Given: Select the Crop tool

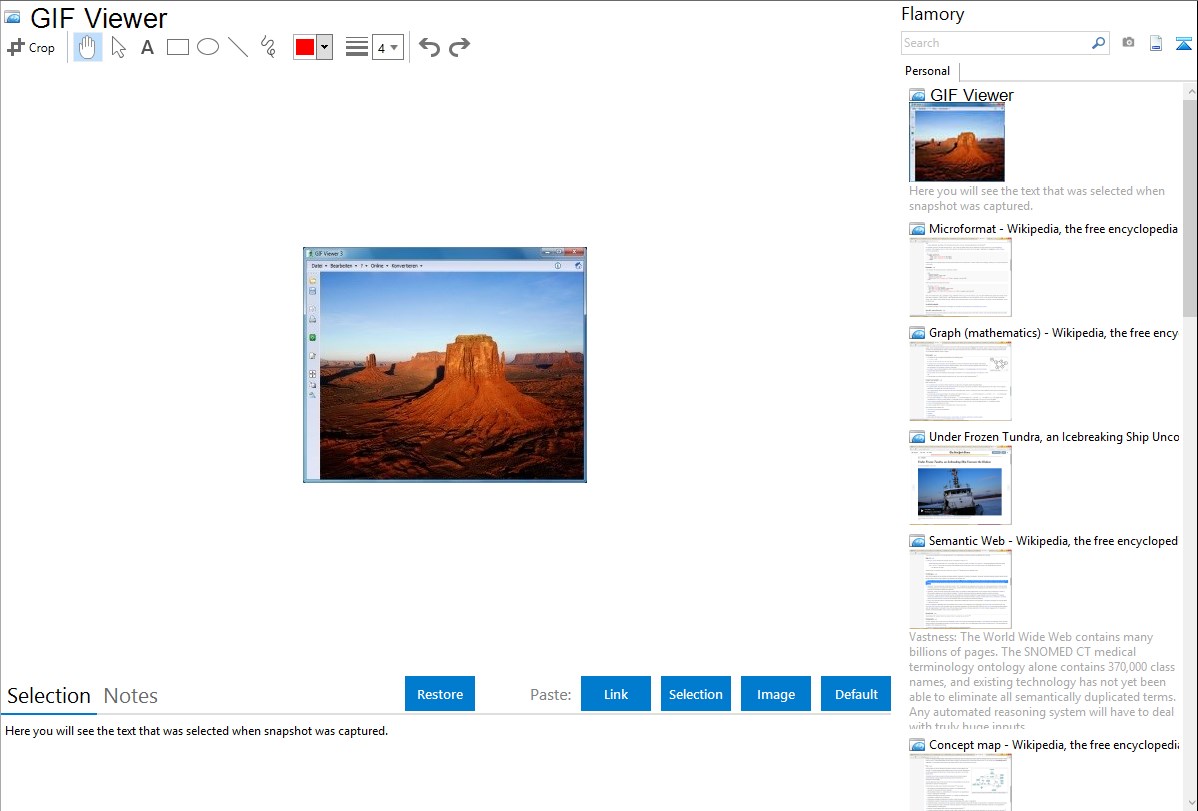Looking at the screenshot, I should [31, 47].
